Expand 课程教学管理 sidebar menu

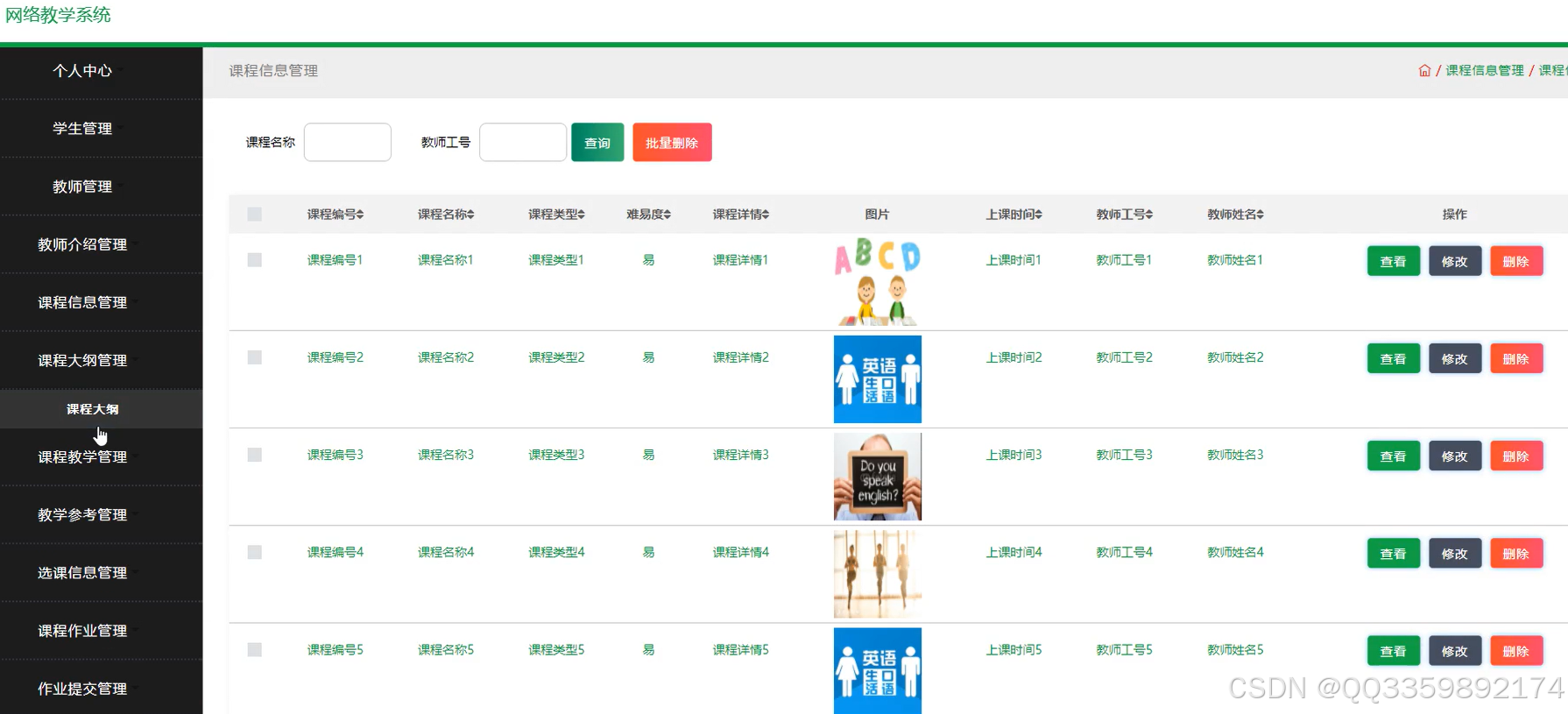click(x=101, y=457)
